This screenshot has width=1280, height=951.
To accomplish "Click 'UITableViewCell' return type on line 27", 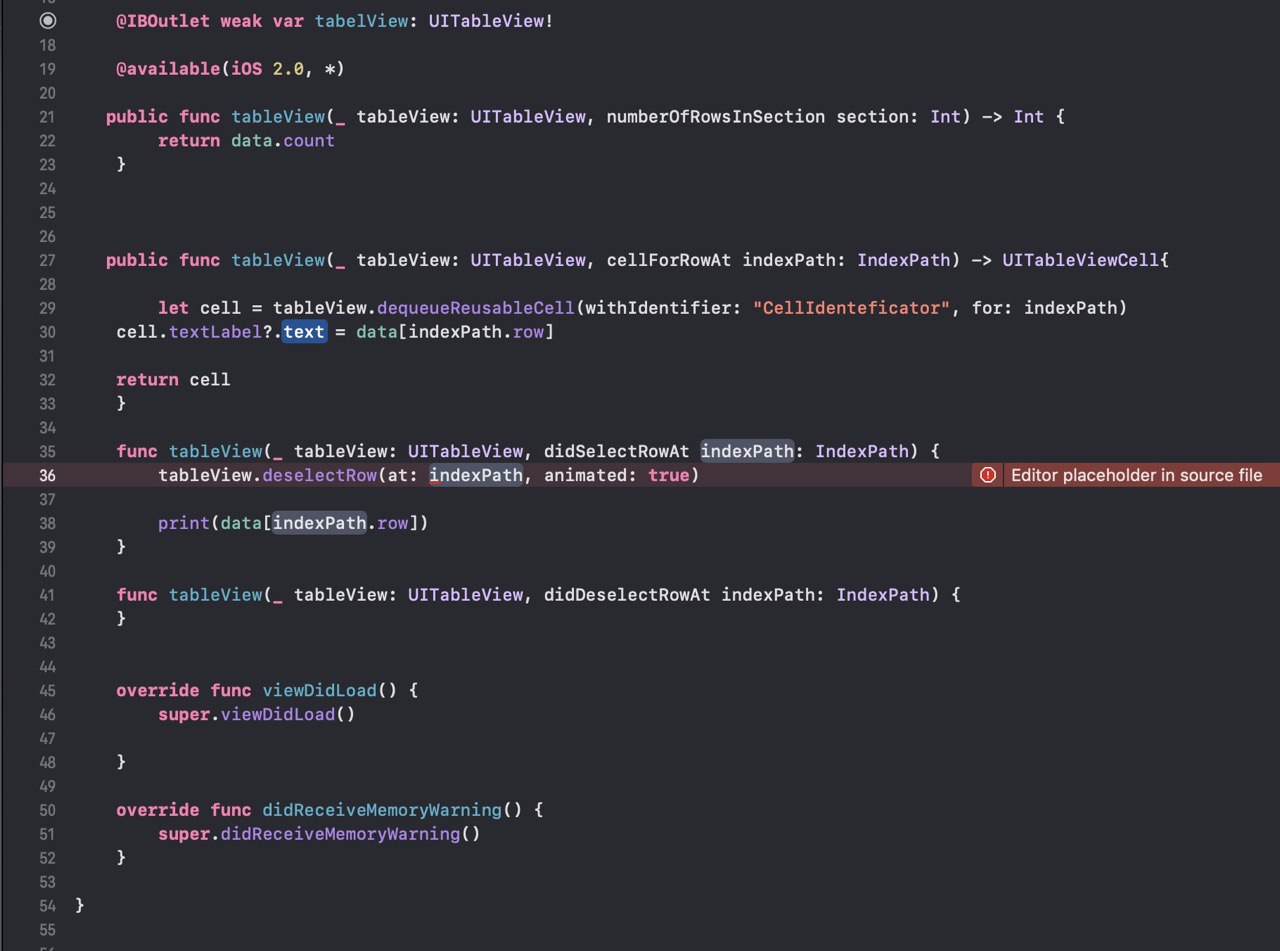I will point(1081,260).
